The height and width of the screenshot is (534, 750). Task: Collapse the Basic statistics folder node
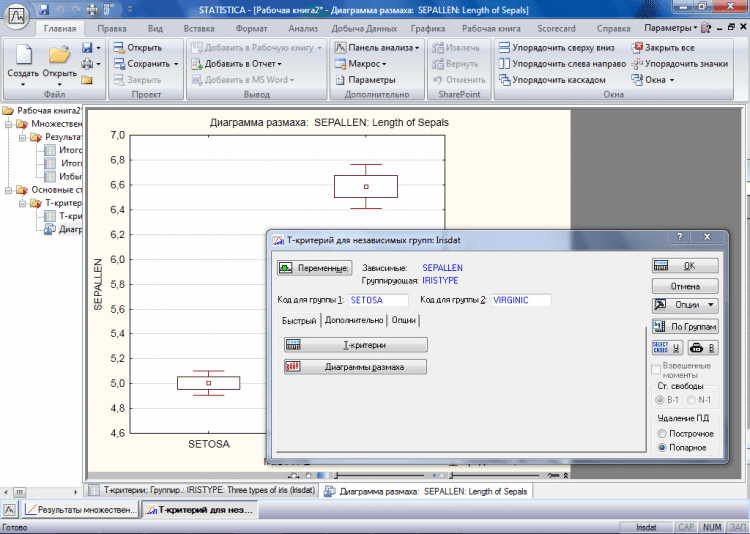point(9,190)
